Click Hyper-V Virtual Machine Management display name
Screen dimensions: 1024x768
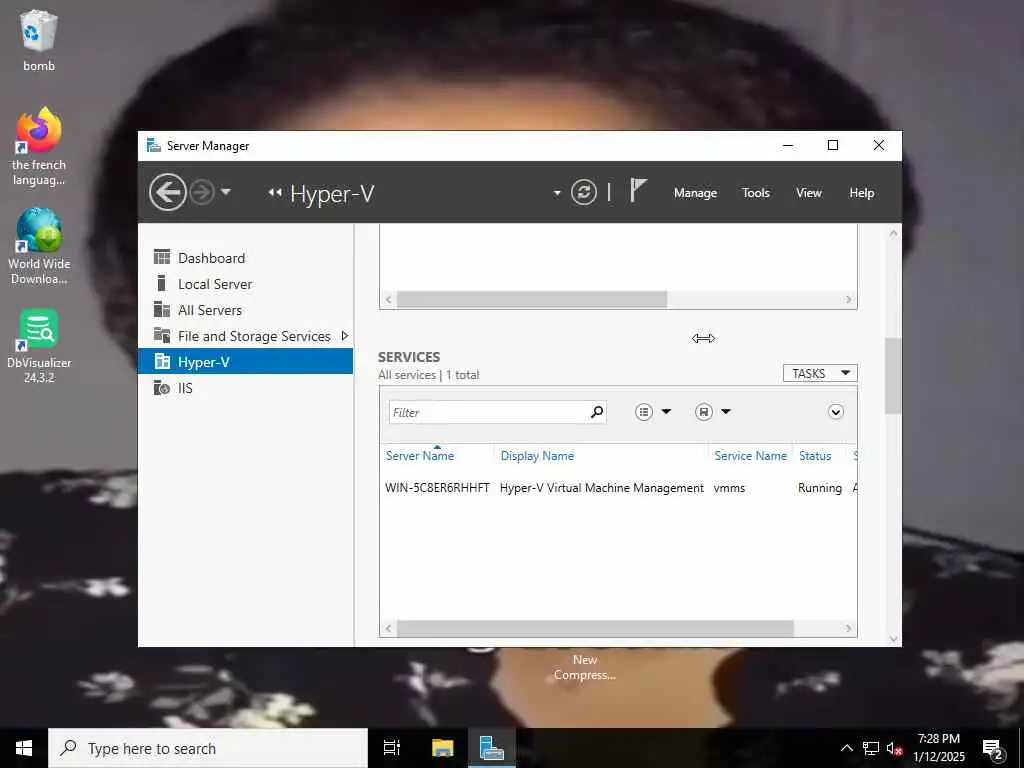(x=601, y=488)
